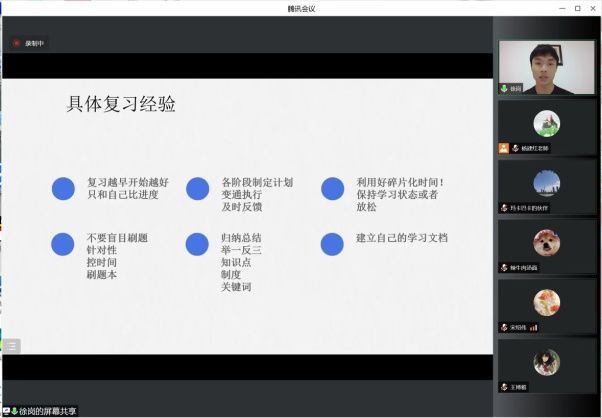The height and width of the screenshot is (418, 602).
Task: Click the blue bullet beside 不要盲目刷题
Action: [x=63, y=244]
